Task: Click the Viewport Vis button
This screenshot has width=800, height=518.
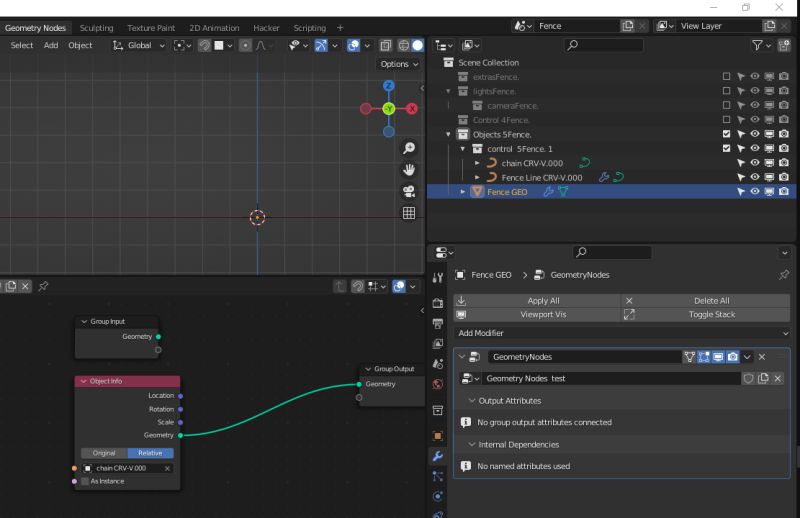Action: [x=537, y=314]
